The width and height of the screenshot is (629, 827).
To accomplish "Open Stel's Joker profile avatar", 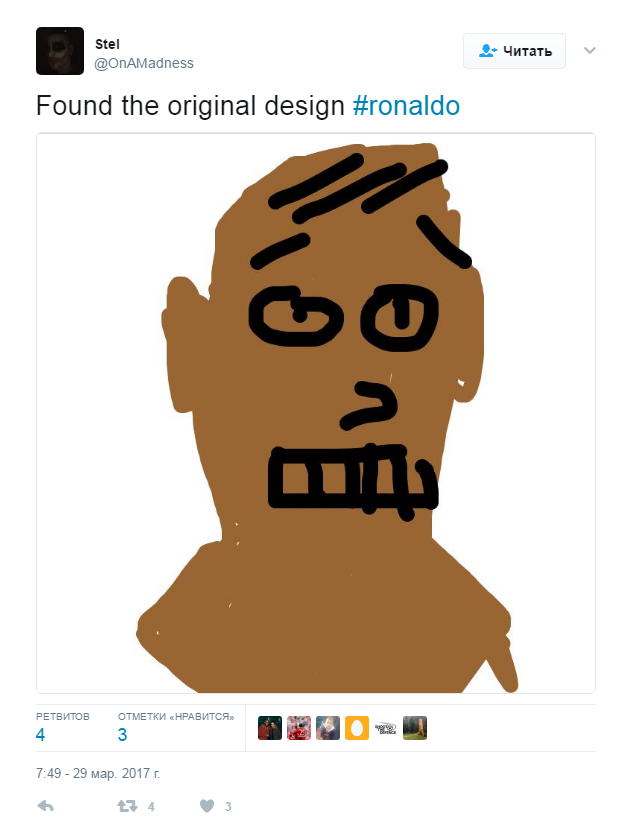I will pos(60,51).
